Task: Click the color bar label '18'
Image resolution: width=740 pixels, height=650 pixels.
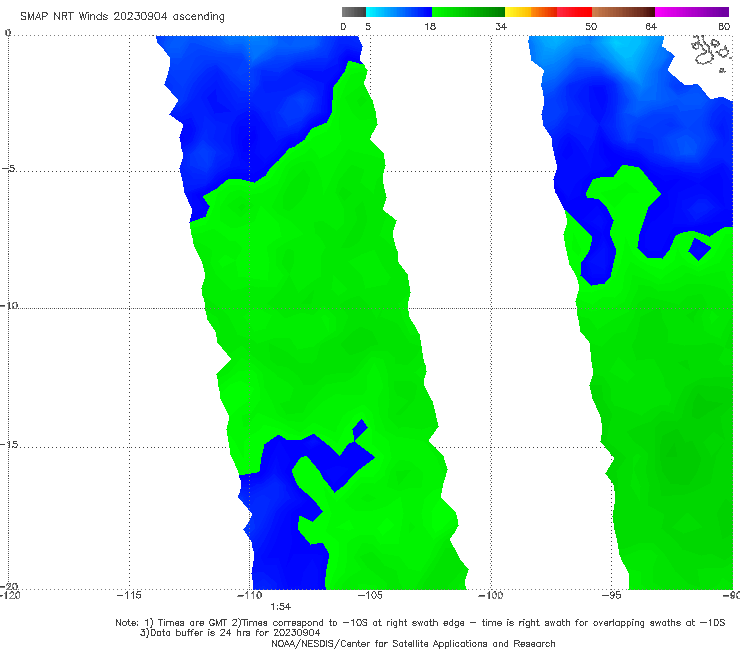Action: tap(430, 27)
